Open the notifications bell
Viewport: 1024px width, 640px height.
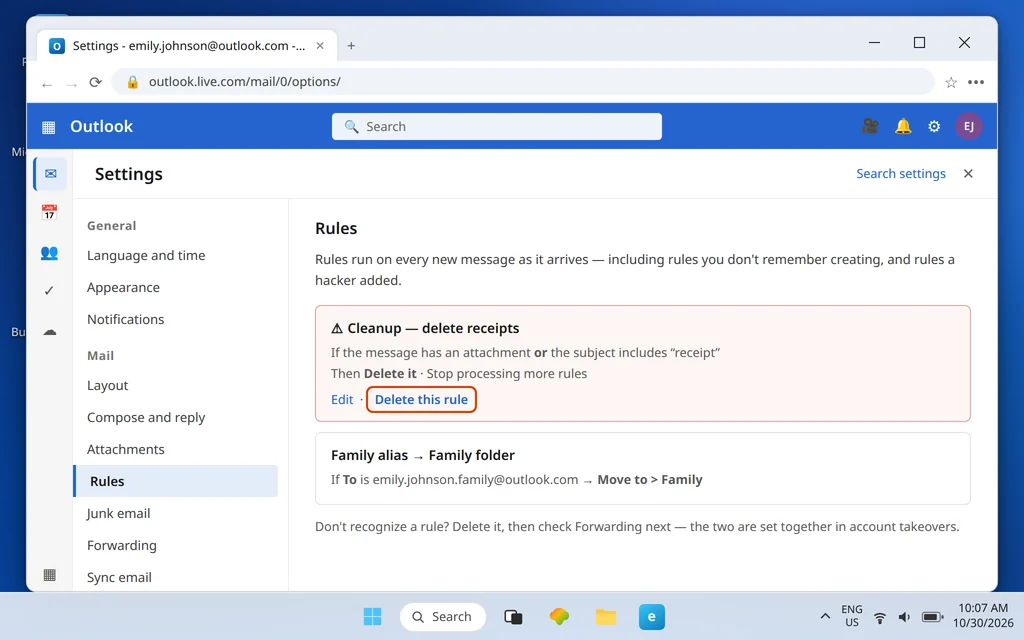903,126
